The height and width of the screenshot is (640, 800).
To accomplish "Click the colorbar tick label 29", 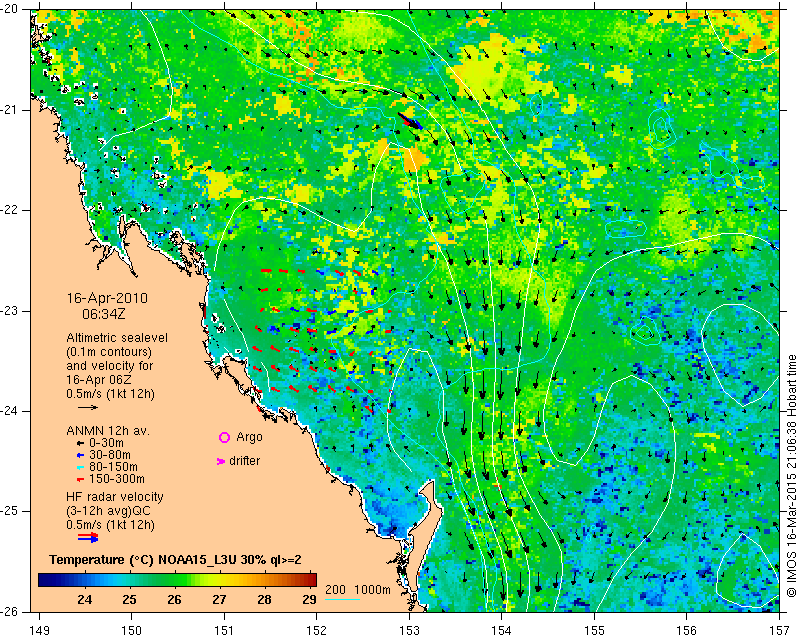I will click(x=309, y=599).
